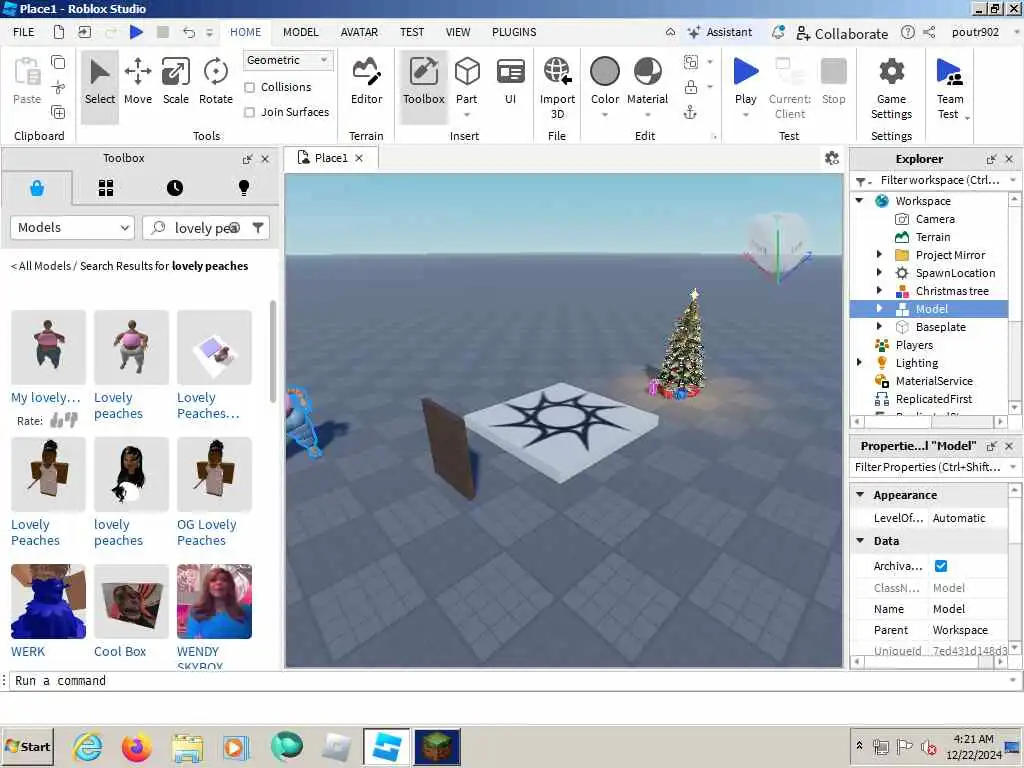The width and height of the screenshot is (1024, 768).
Task: Open the Toolbox Recent clock tab
Action: tap(175, 188)
